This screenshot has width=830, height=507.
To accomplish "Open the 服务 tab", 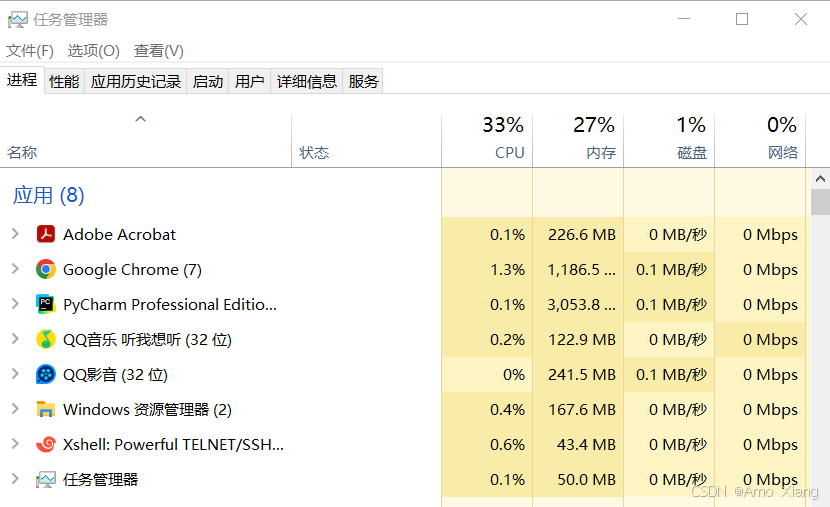I will pos(363,82).
